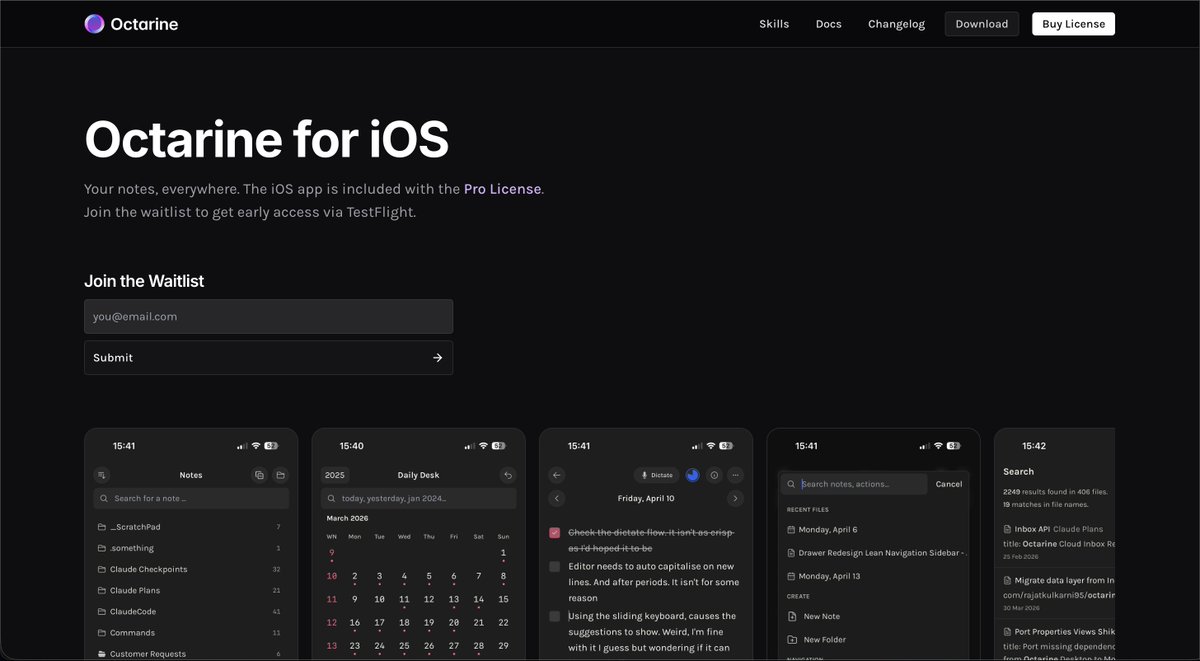The image size is (1200, 661).
Task: Open the ClaudeCode folder
Action: tap(191, 611)
